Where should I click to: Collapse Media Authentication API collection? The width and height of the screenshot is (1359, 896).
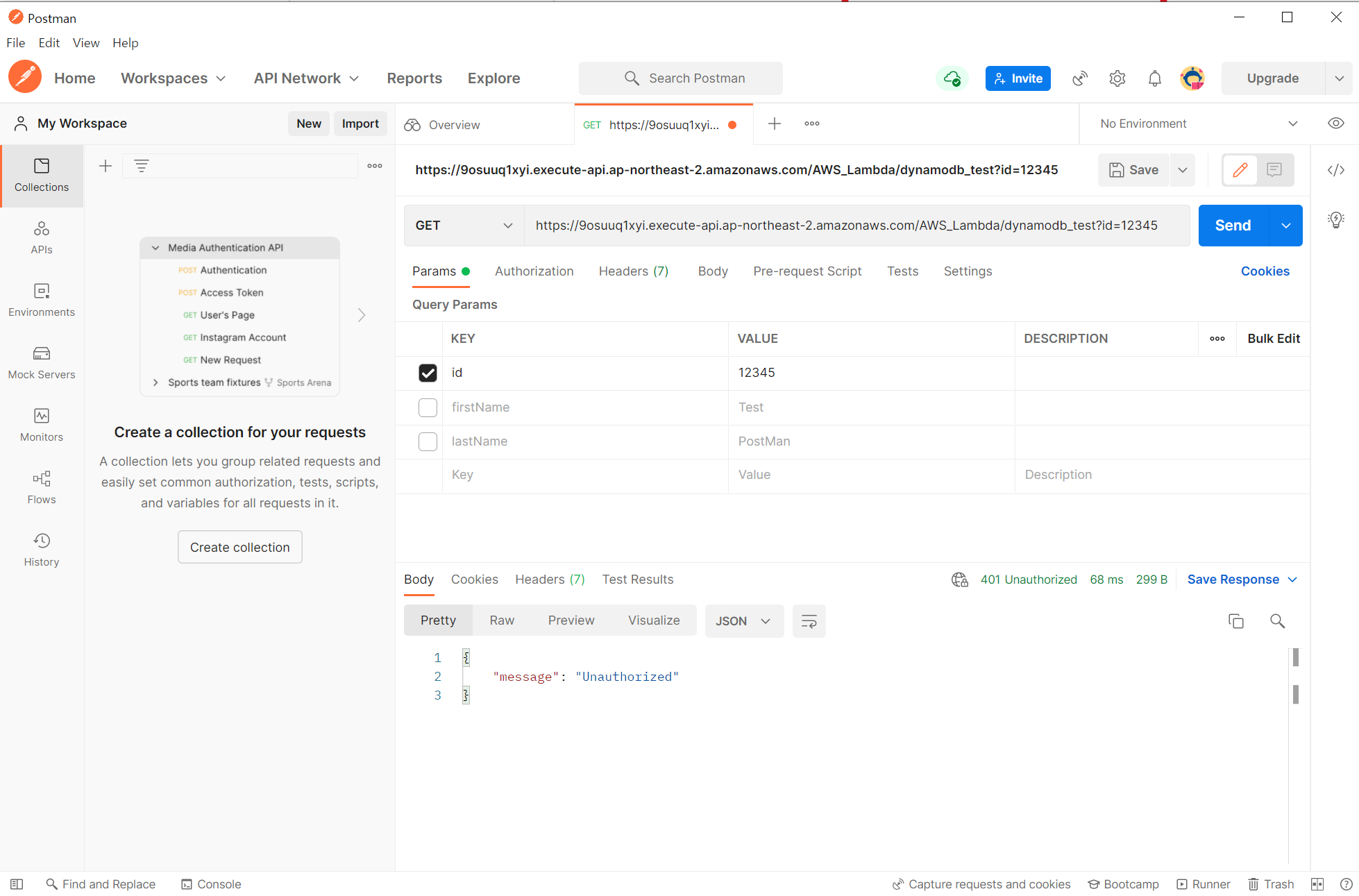155,248
